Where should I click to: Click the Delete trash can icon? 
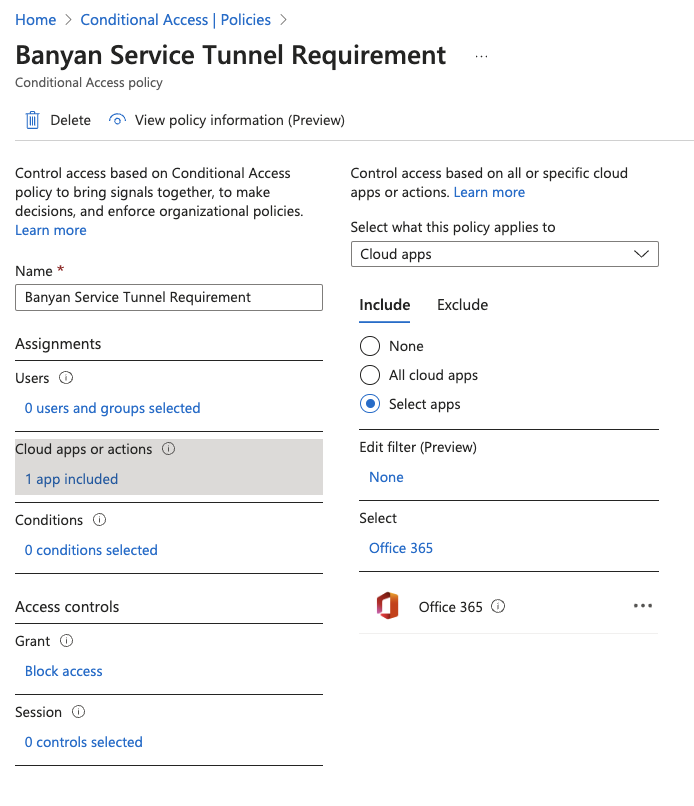[32, 120]
